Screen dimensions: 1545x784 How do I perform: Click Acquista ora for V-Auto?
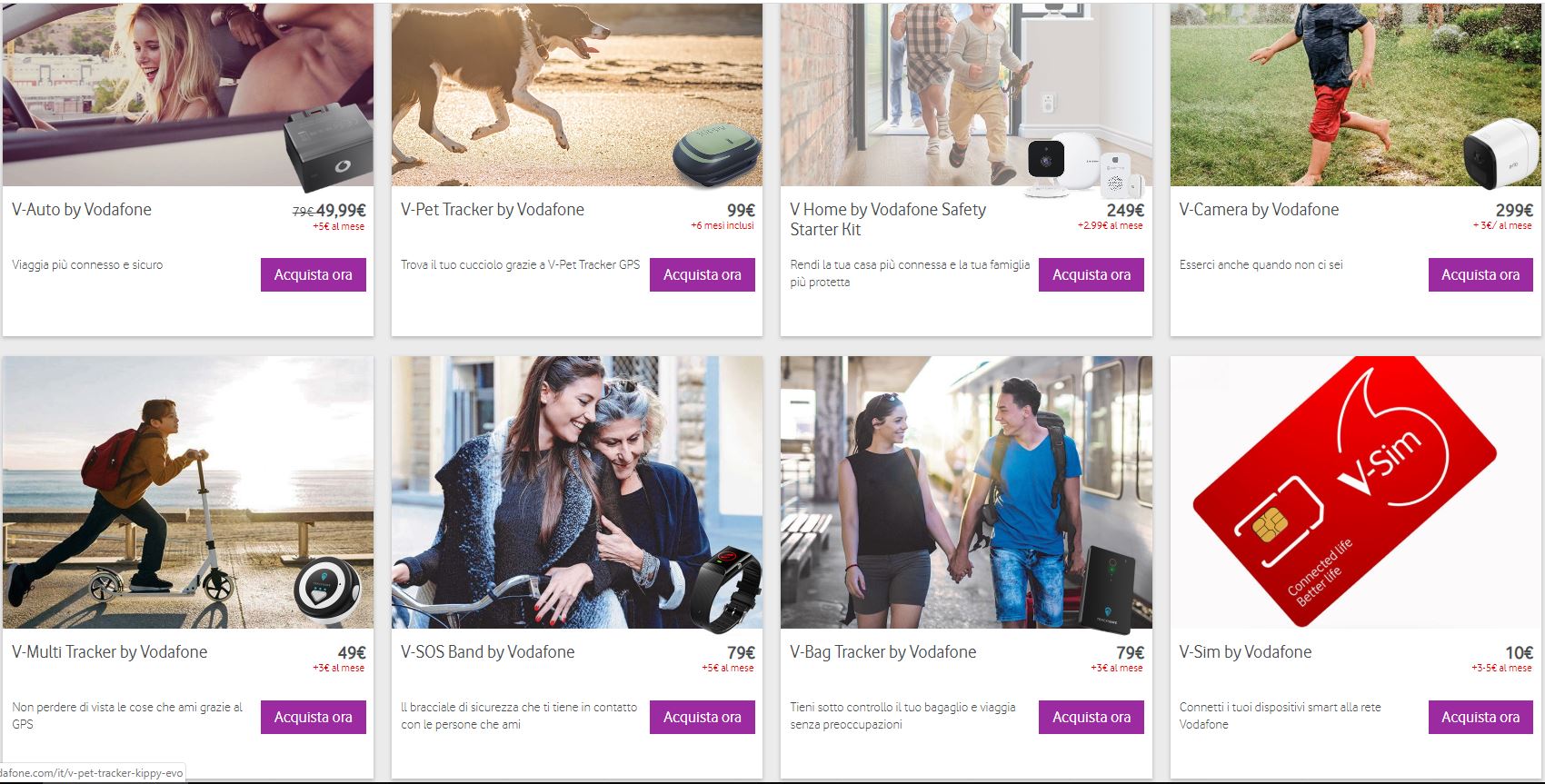pos(314,274)
